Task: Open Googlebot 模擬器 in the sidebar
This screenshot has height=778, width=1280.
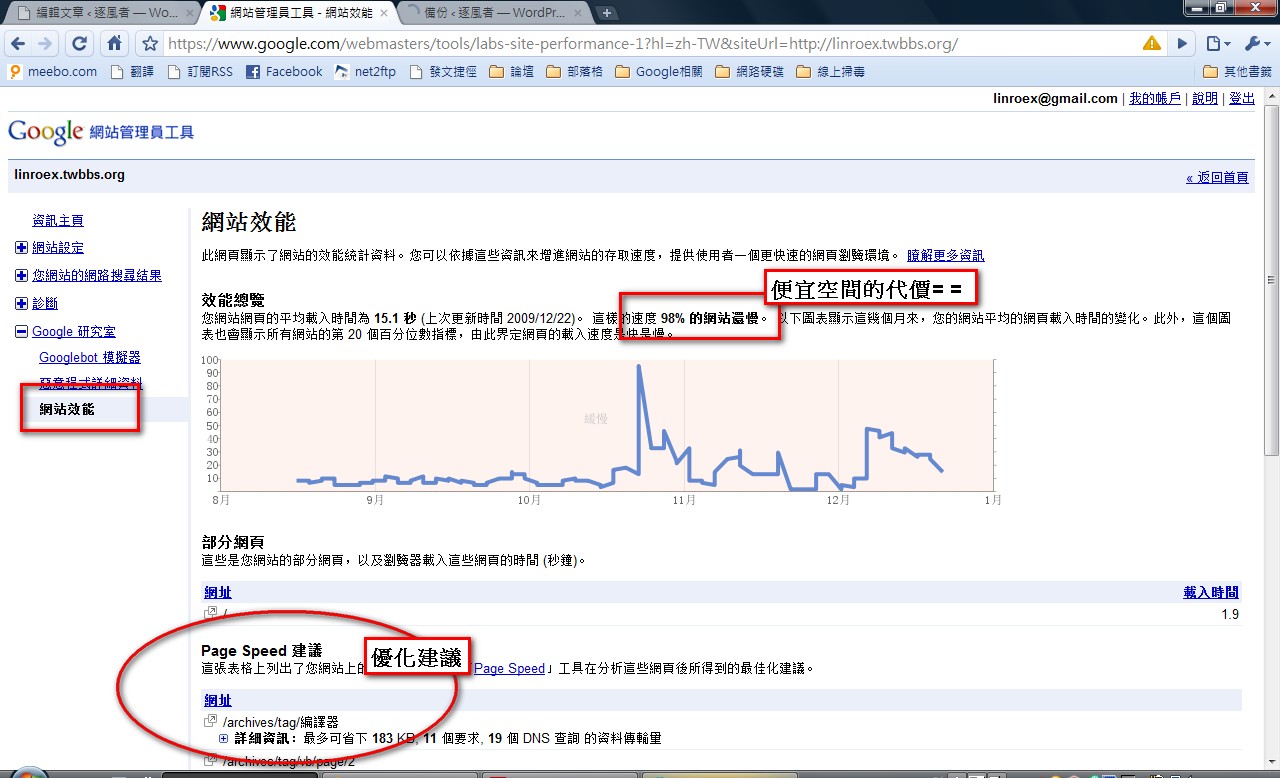Action: pos(90,358)
